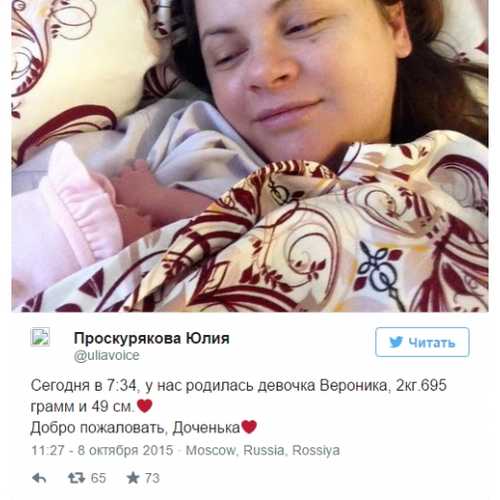The image size is (500, 500).
Task: Click the reply arrow icon
Action: point(39,478)
